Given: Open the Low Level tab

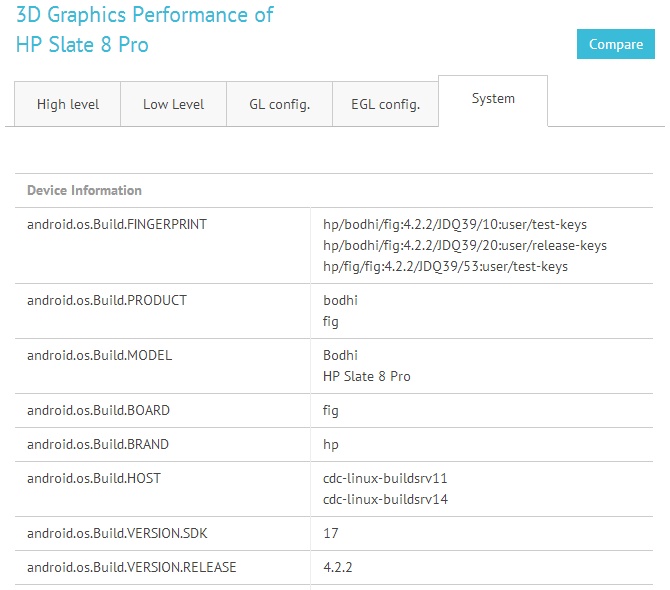Looking at the screenshot, I should click(173, 104).
